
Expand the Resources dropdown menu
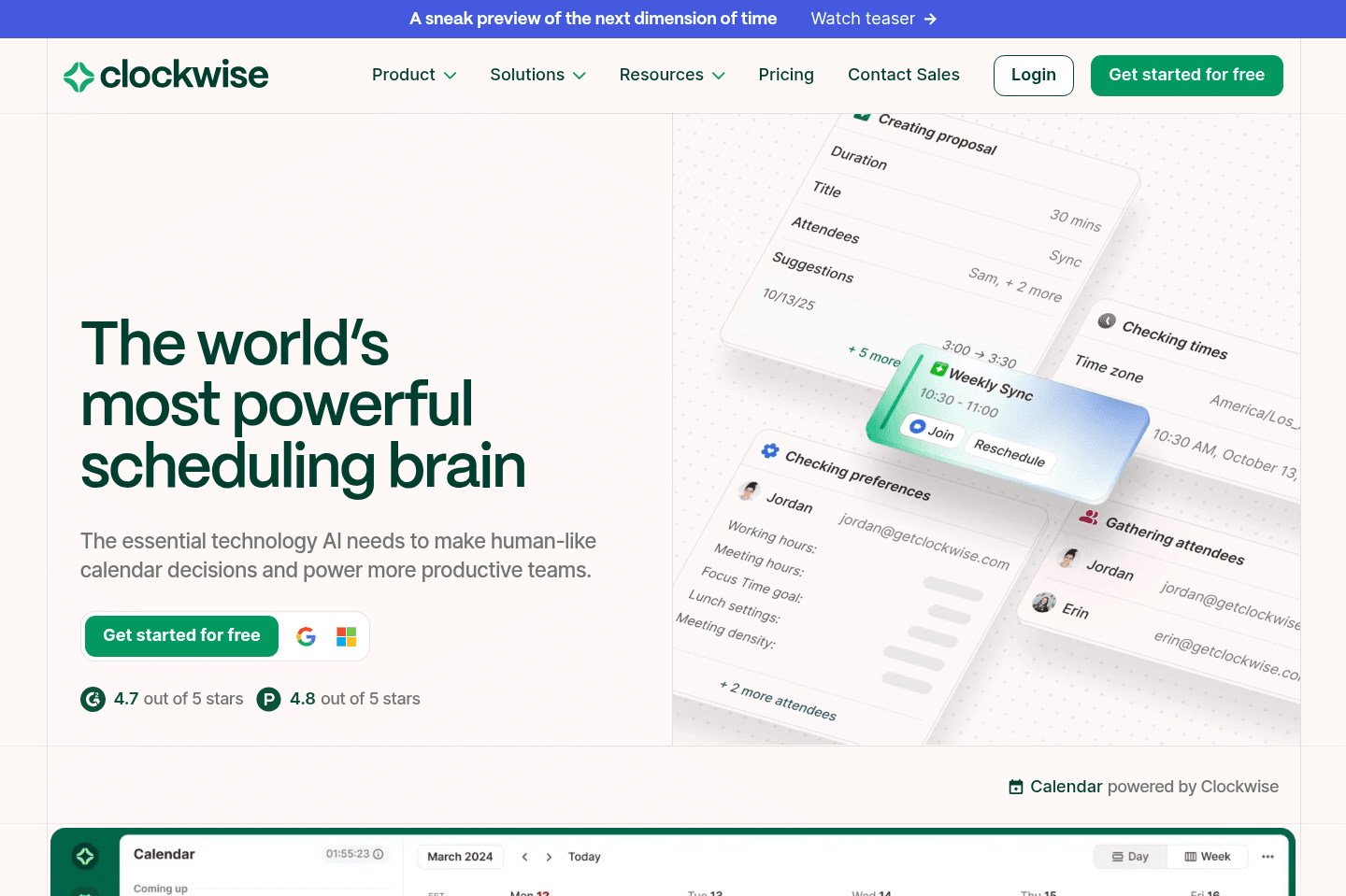[671, 75]
